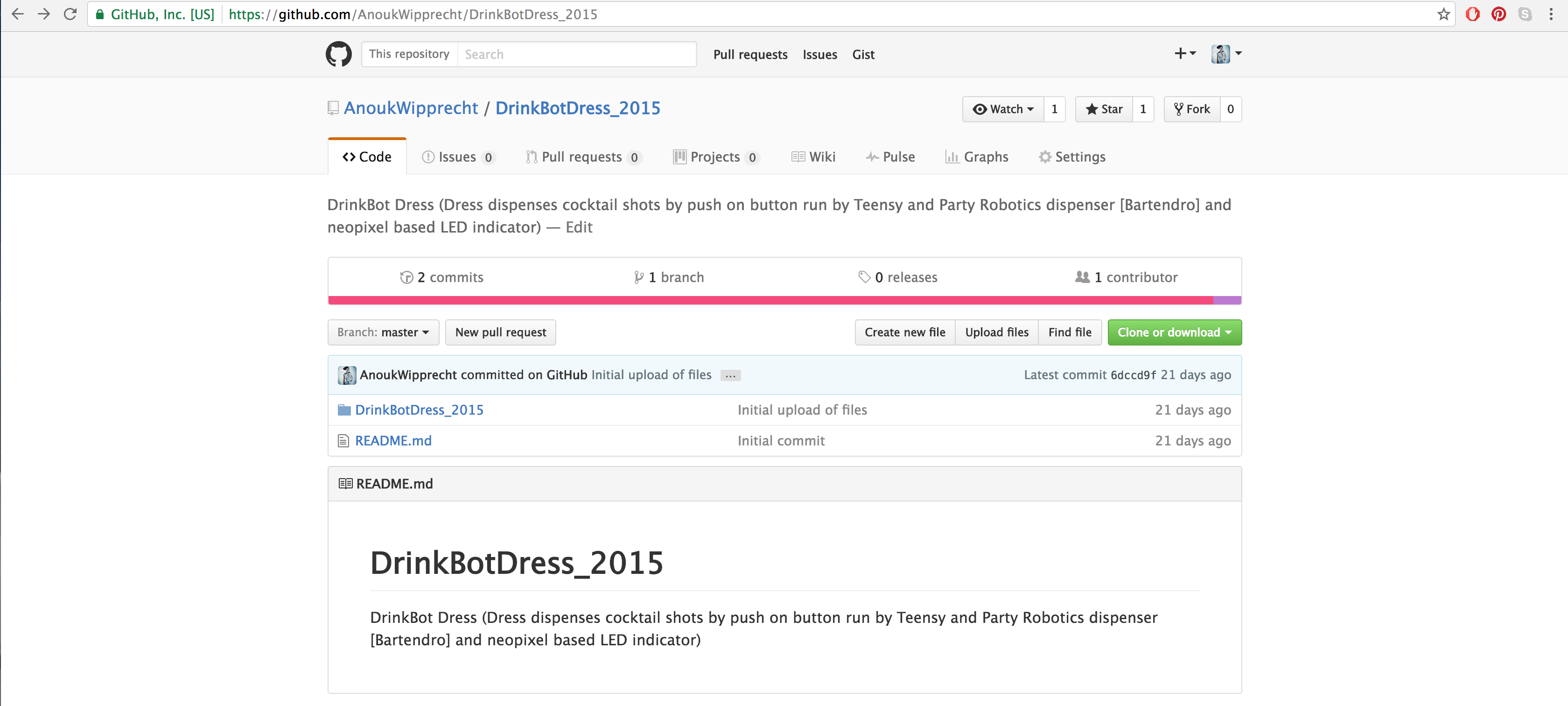Click committer avatar in latest commit bar
1568x706 pixels.
point(347,375)
